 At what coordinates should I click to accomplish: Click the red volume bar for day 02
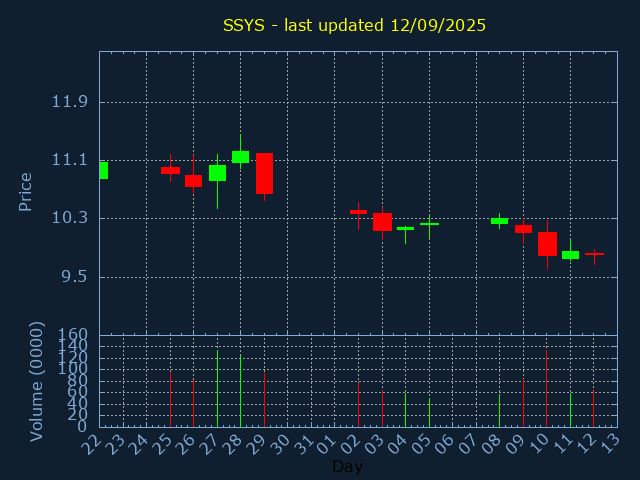[x=358, y=405]
